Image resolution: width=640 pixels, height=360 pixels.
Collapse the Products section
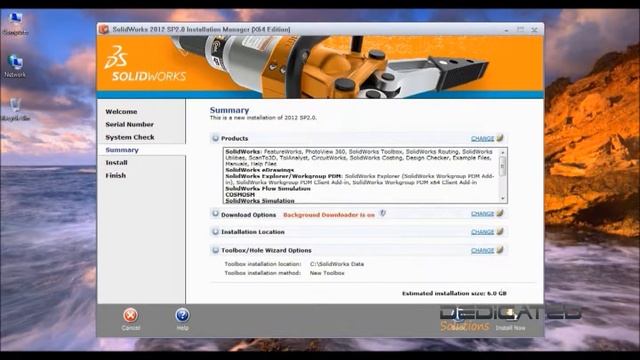click(215, 138)
